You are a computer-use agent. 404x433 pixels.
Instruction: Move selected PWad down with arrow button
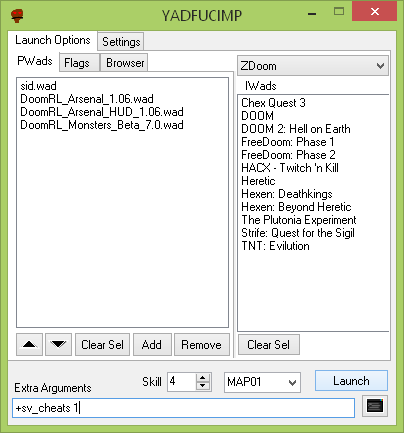tap(58, 344)
